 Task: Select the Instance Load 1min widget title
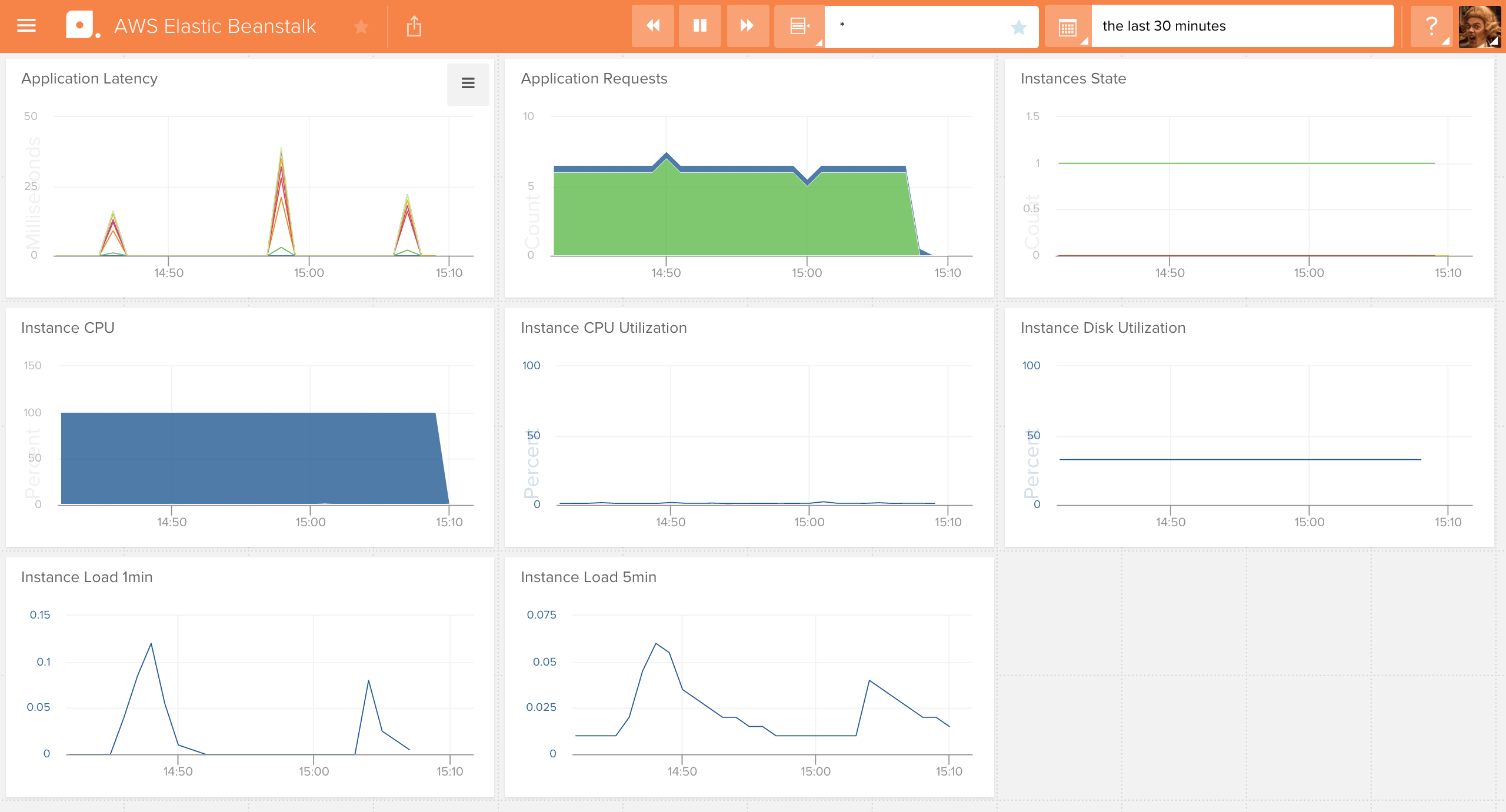tap(87, 577)
